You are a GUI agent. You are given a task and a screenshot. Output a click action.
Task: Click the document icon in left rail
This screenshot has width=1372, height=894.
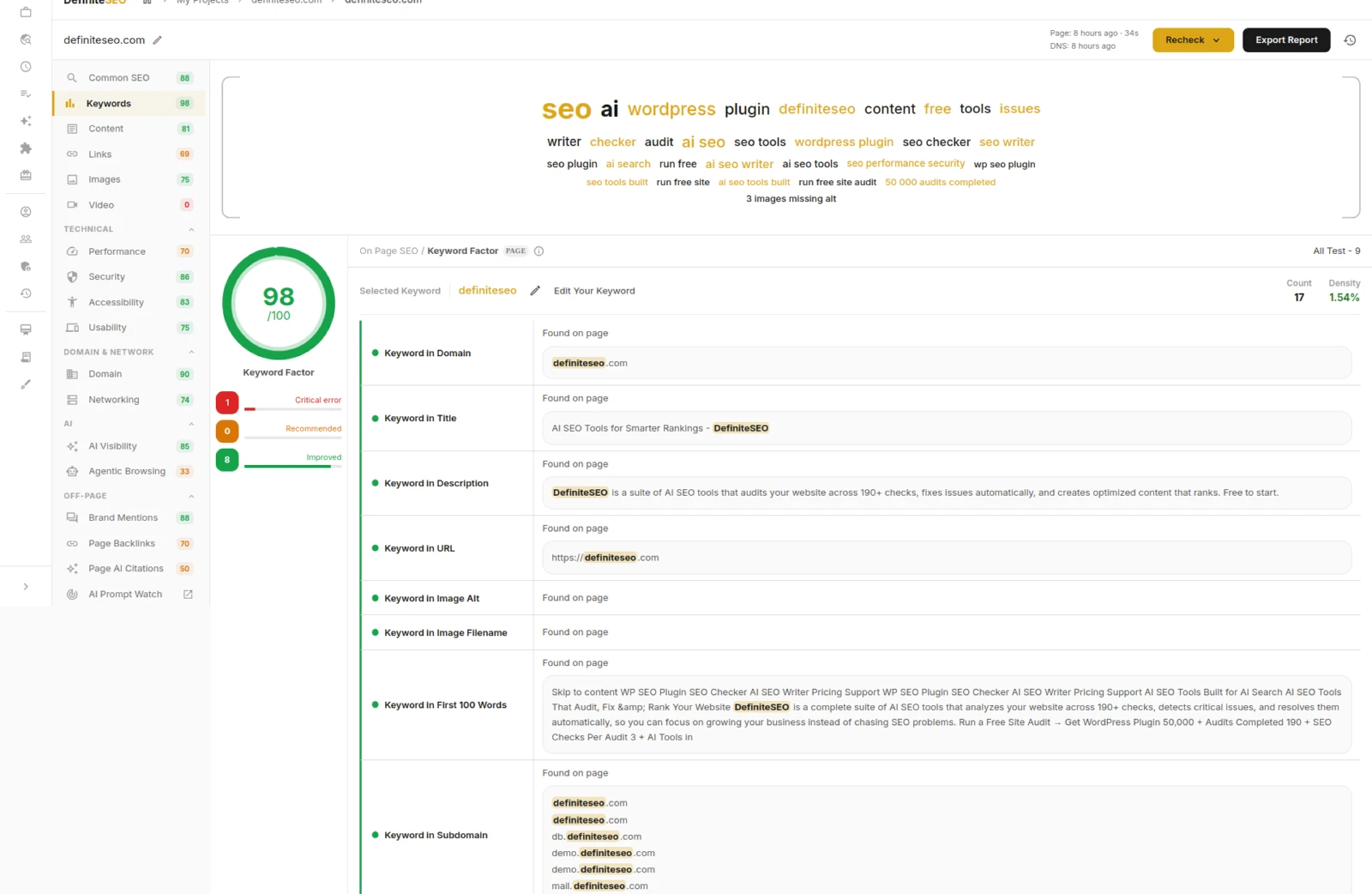[26, 357]
